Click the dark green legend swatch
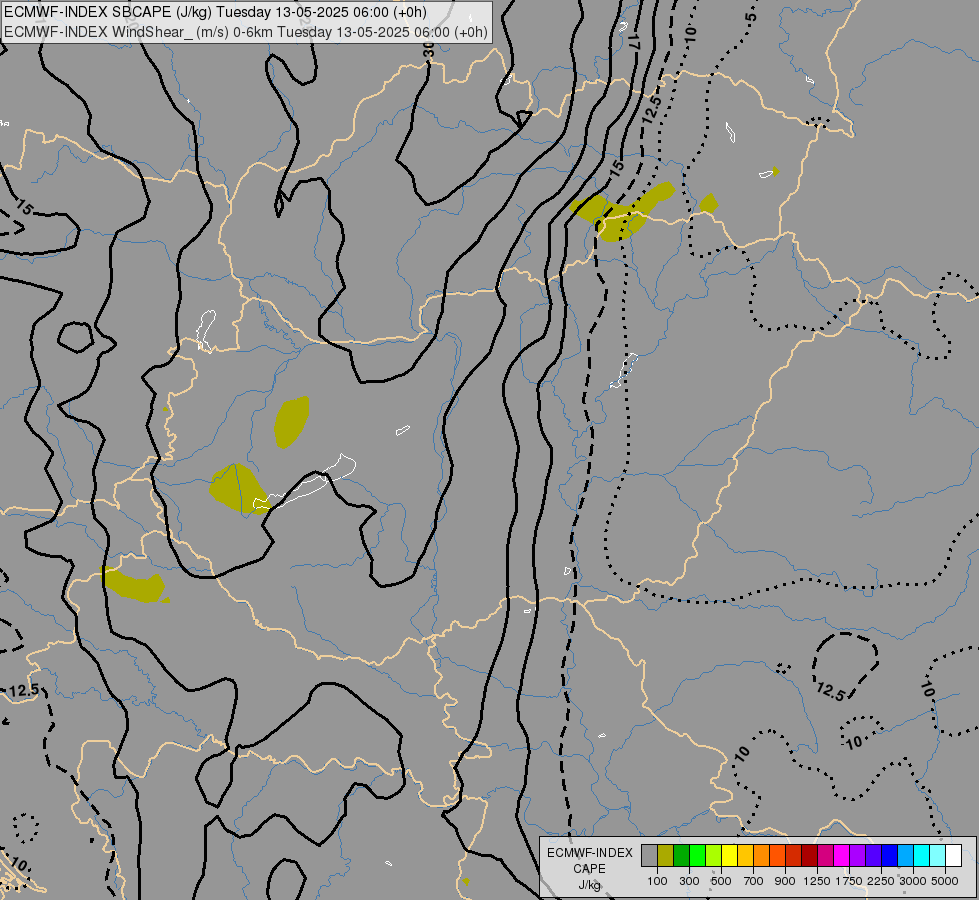This screenshot has height=900, width=979. tap(682, 855)
